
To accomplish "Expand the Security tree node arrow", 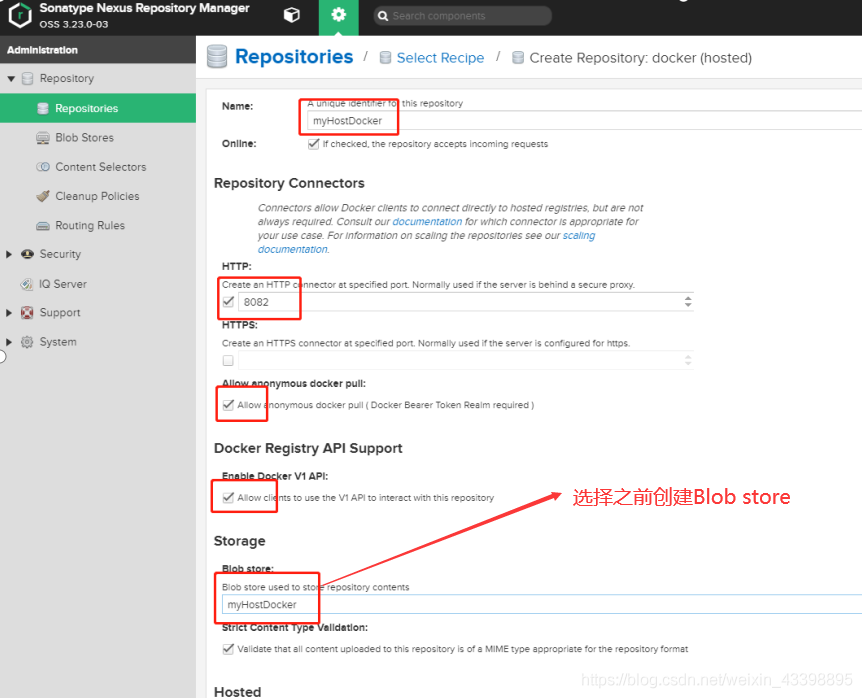I will pyautogui.click(x=9, y=254).
